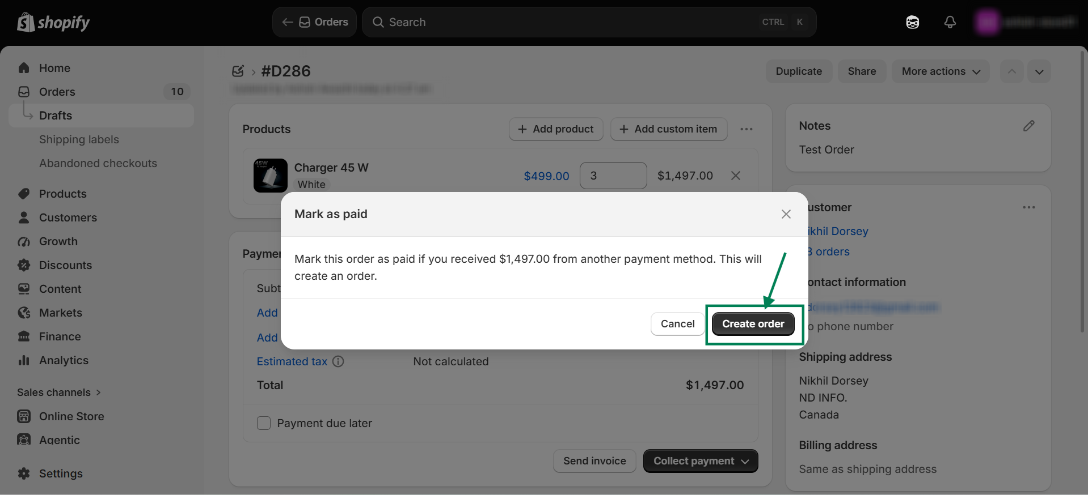Open the Collect payment dropdown
The width and height of the screenshot is (1088, 495).
701,461
